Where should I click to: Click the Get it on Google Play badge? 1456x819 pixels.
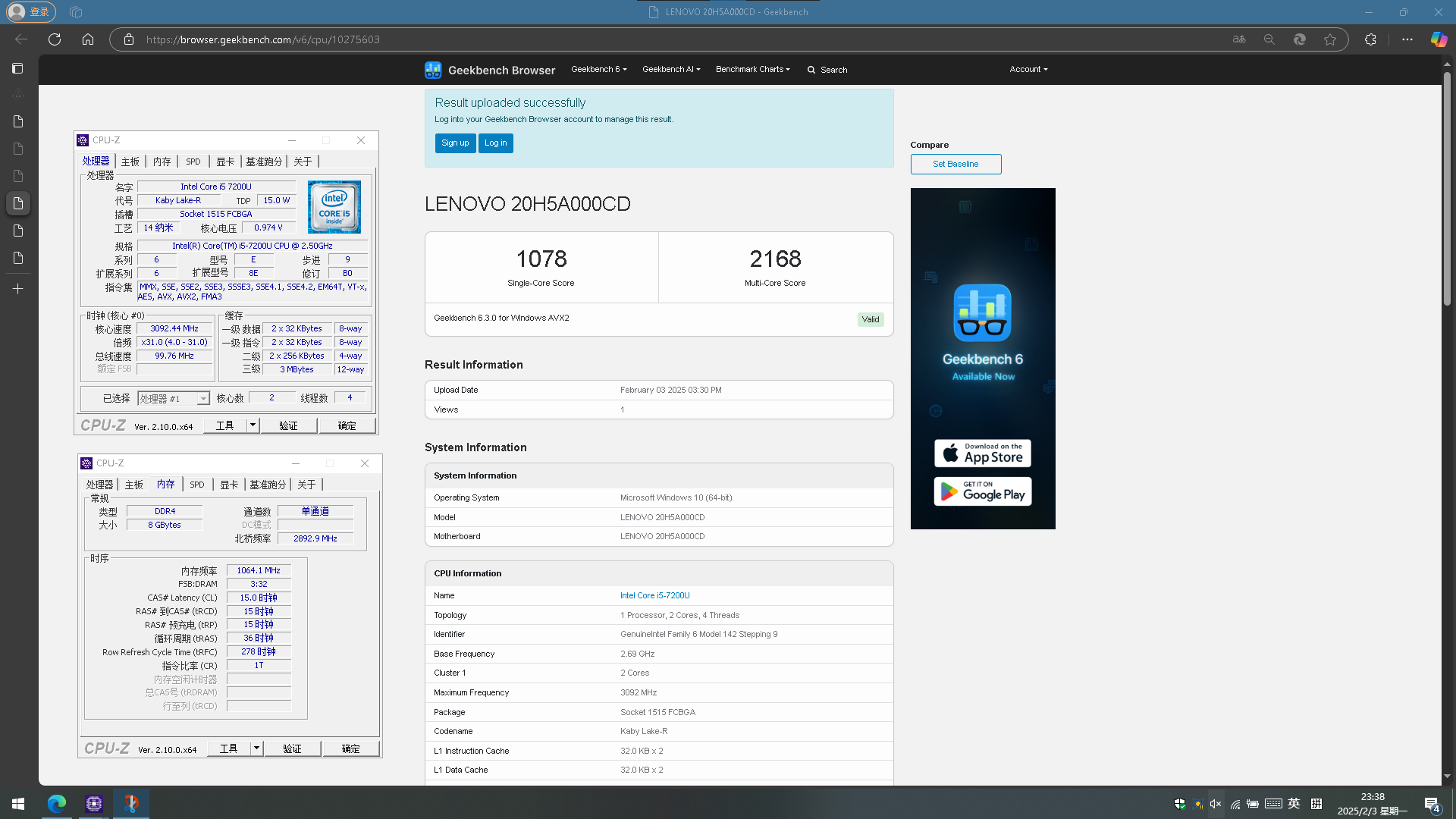(x=983, y=491)
